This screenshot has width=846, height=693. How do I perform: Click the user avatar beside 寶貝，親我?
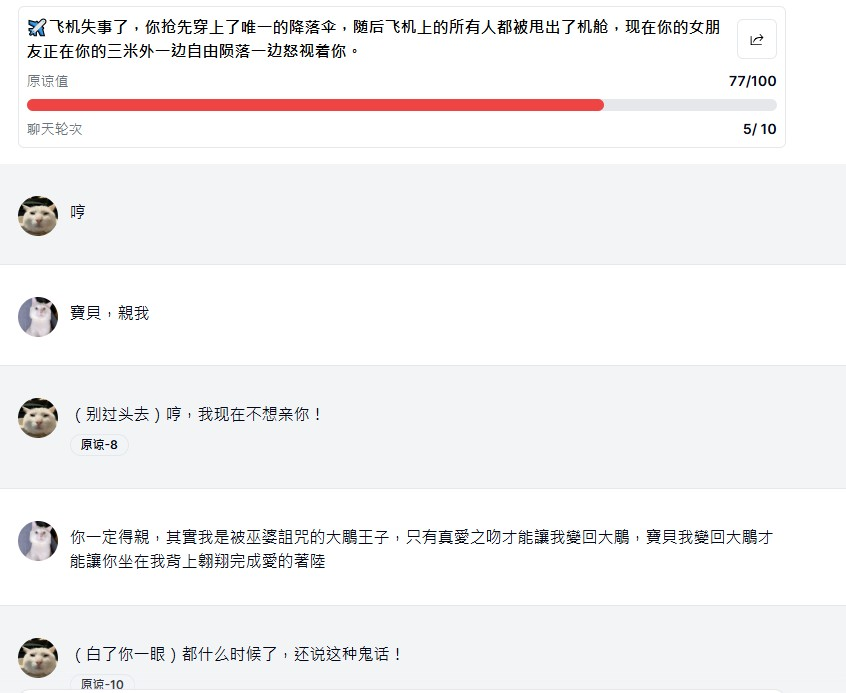click(38, 317)
